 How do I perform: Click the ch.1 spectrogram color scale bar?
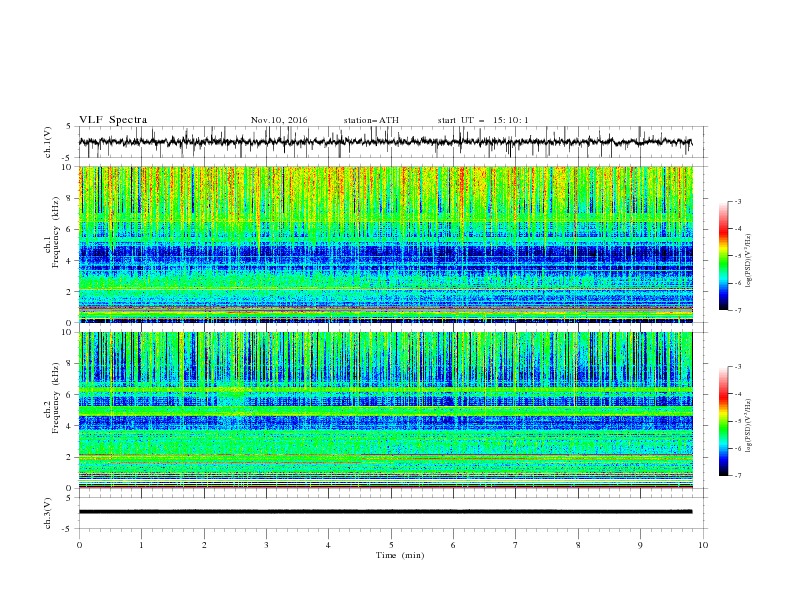pyautogui.click(x=723, y=255)
